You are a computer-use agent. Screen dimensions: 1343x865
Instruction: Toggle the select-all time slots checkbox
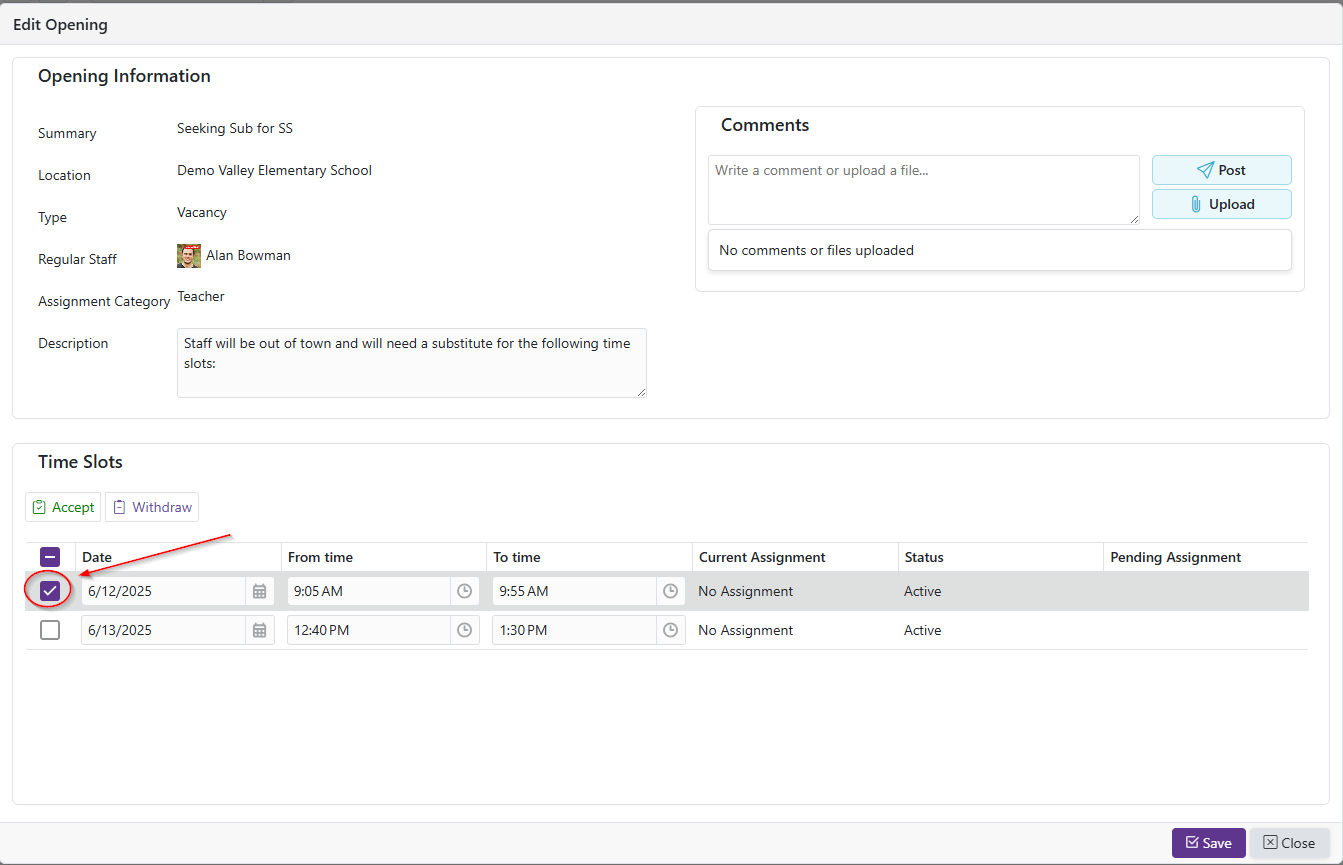50,557
